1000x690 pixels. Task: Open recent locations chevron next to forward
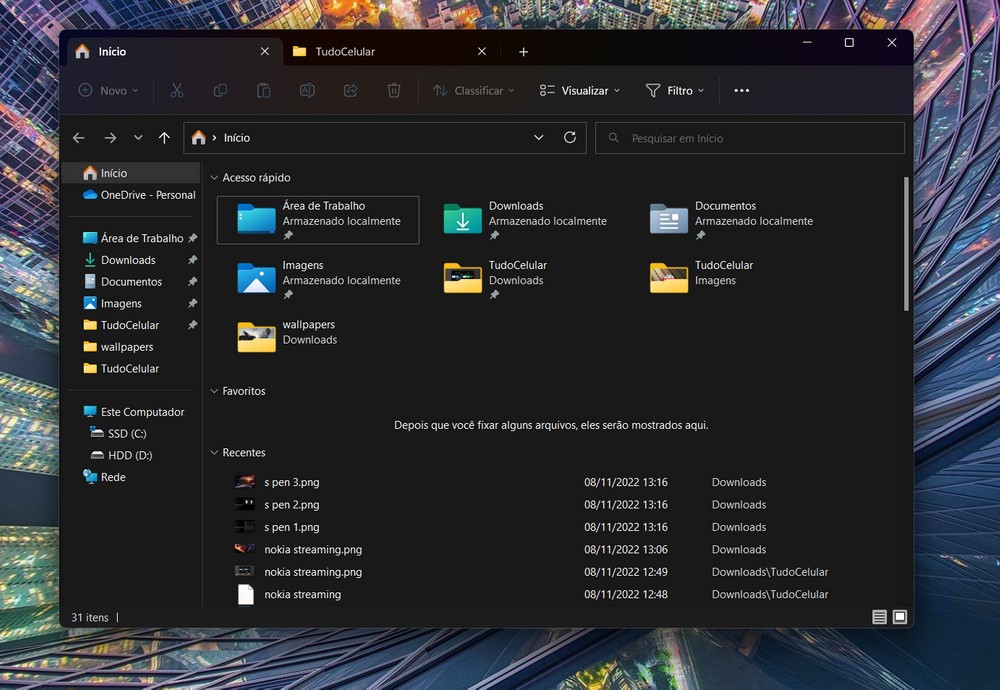[138, 138]
